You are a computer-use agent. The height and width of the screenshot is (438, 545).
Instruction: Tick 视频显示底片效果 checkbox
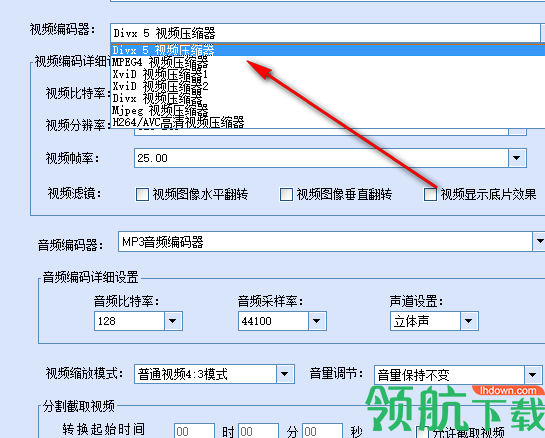(x=430, y=195)
